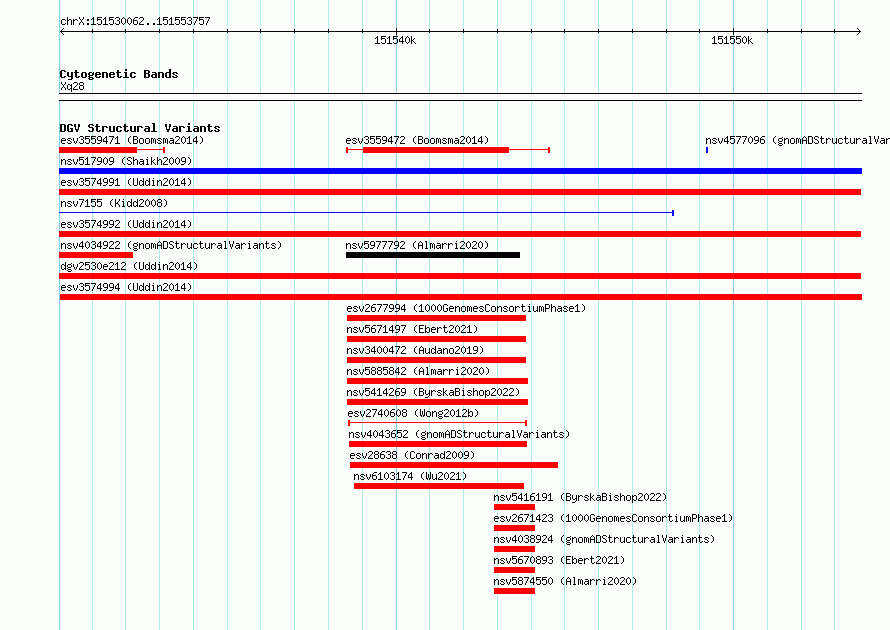
Task: Select the nsv5671497 (Ebert2021) label
Action: tap(412, 329)
